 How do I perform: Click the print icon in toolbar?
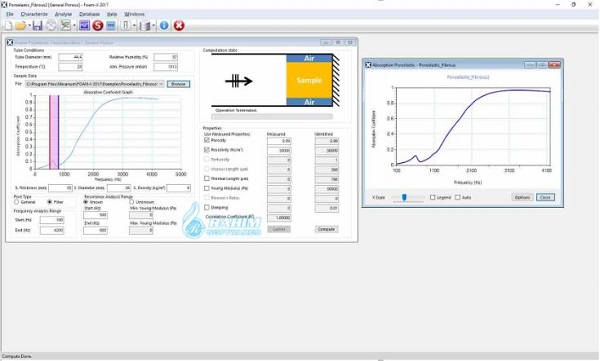[x=51, y=26]
